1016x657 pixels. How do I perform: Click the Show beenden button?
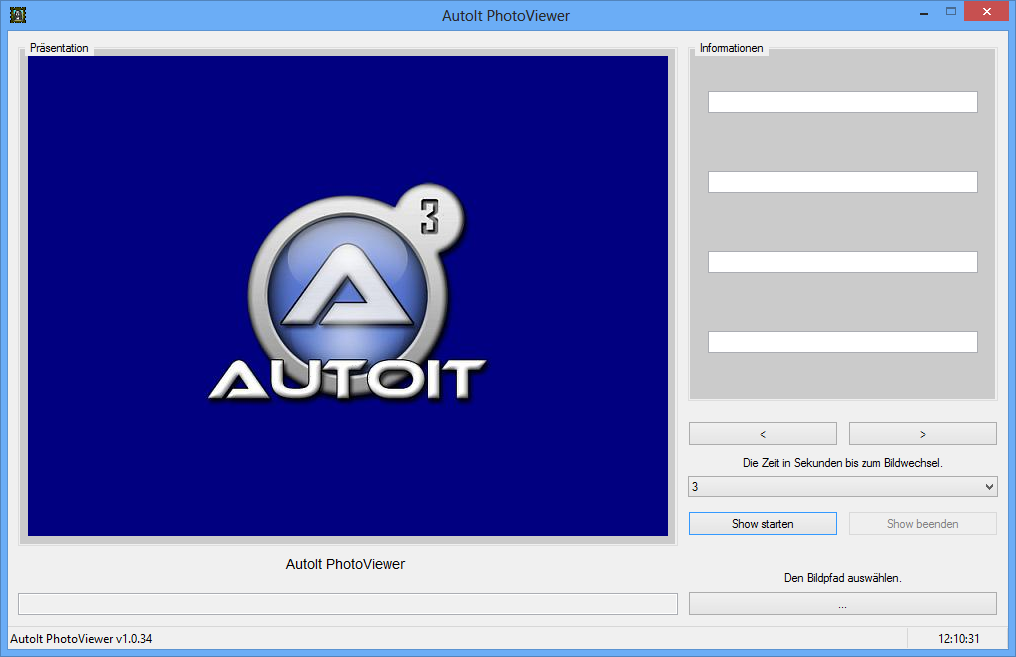pyautogui.click(x=922, y=524)
